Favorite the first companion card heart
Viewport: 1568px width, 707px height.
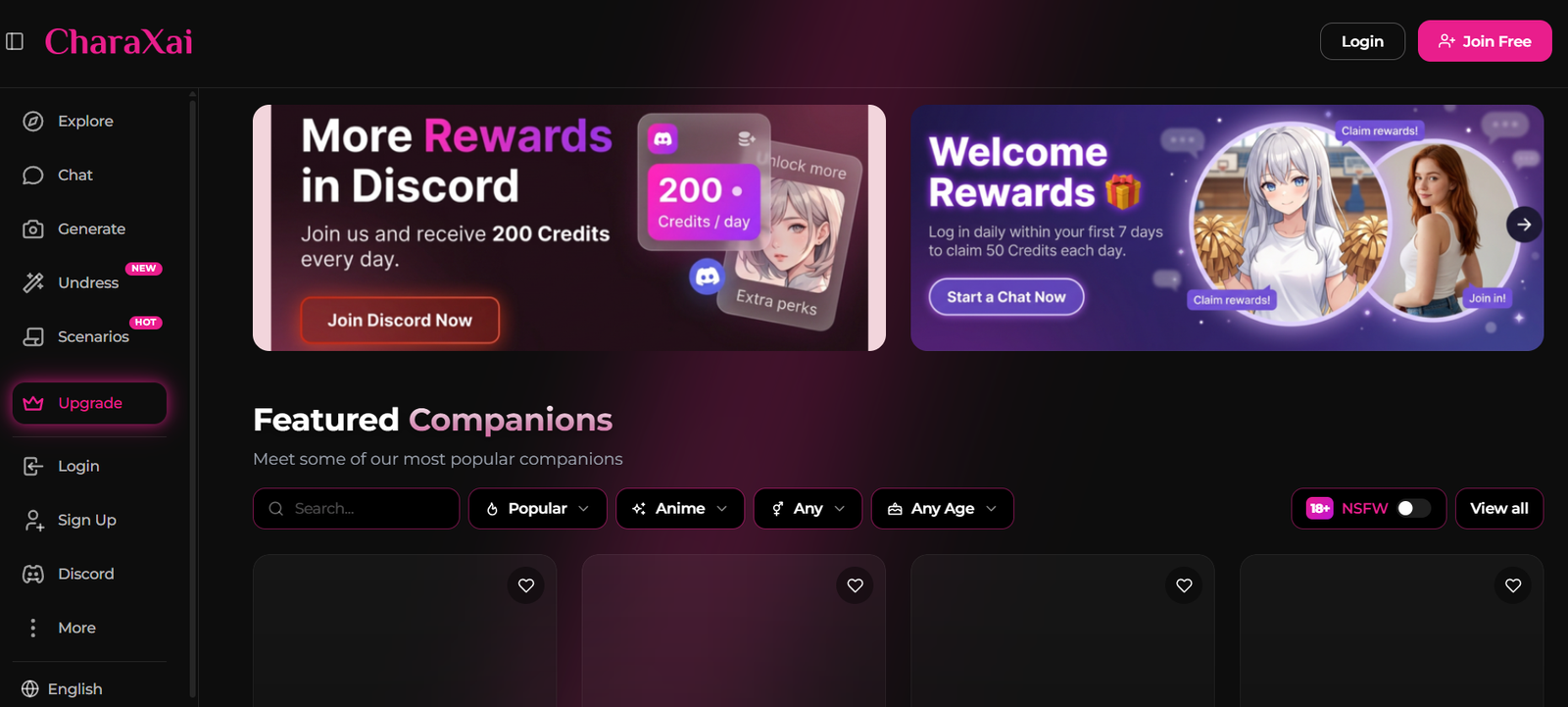point(526,585)
